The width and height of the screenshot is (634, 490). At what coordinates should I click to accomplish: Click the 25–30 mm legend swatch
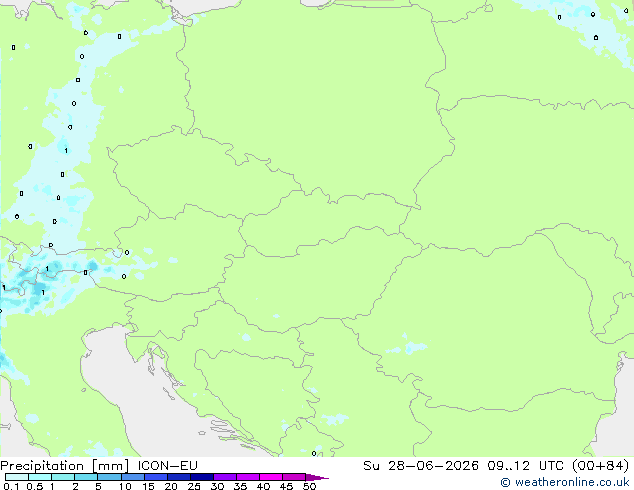tap(201, 477)
